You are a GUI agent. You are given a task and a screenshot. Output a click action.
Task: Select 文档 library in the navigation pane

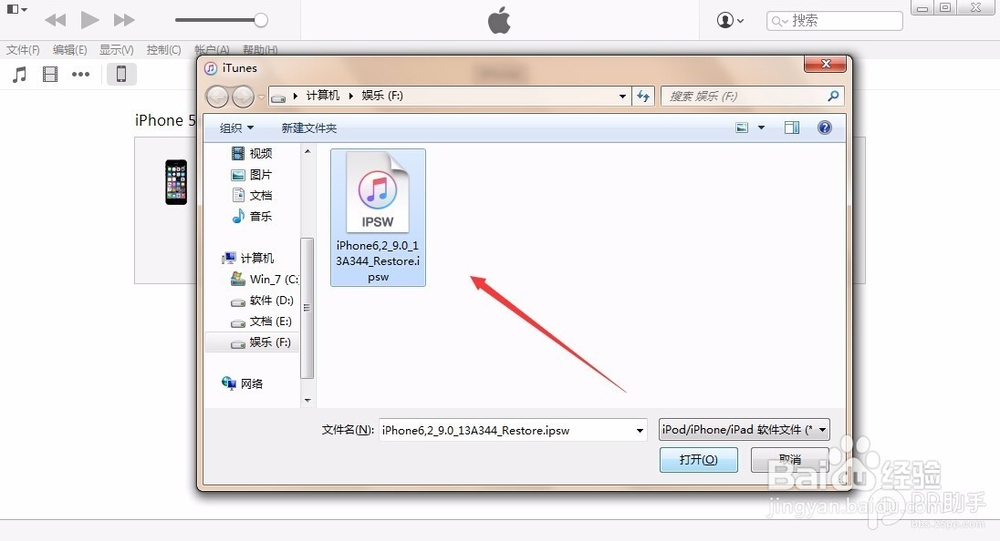point(253,195)
